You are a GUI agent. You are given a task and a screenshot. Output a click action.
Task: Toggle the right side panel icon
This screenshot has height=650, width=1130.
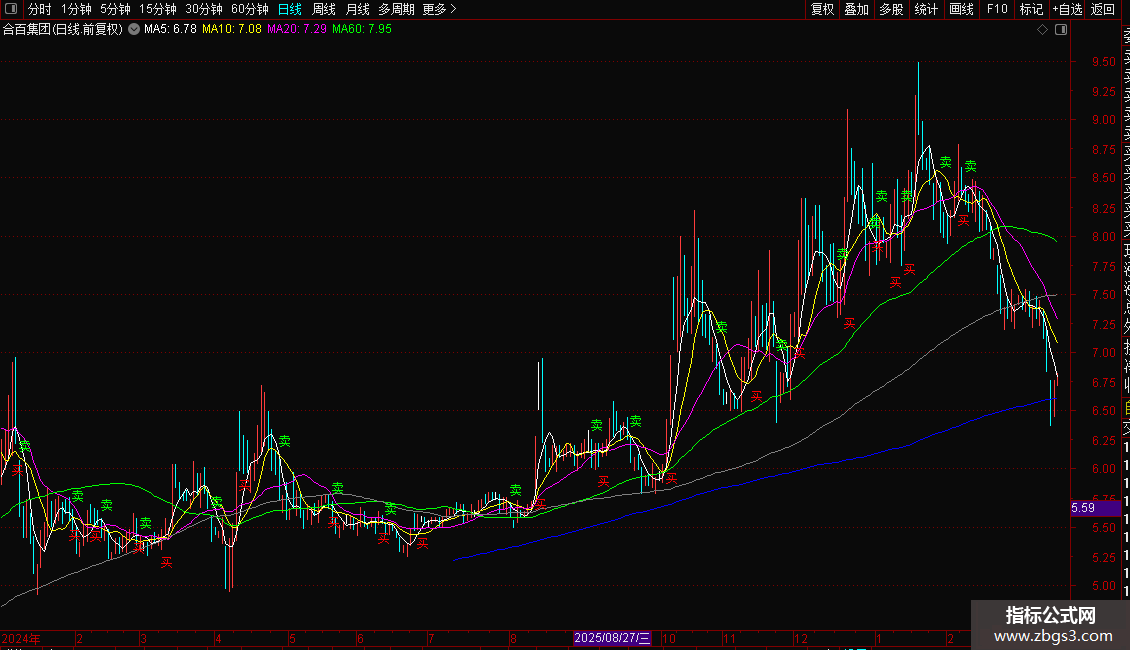pos(1061,30)
